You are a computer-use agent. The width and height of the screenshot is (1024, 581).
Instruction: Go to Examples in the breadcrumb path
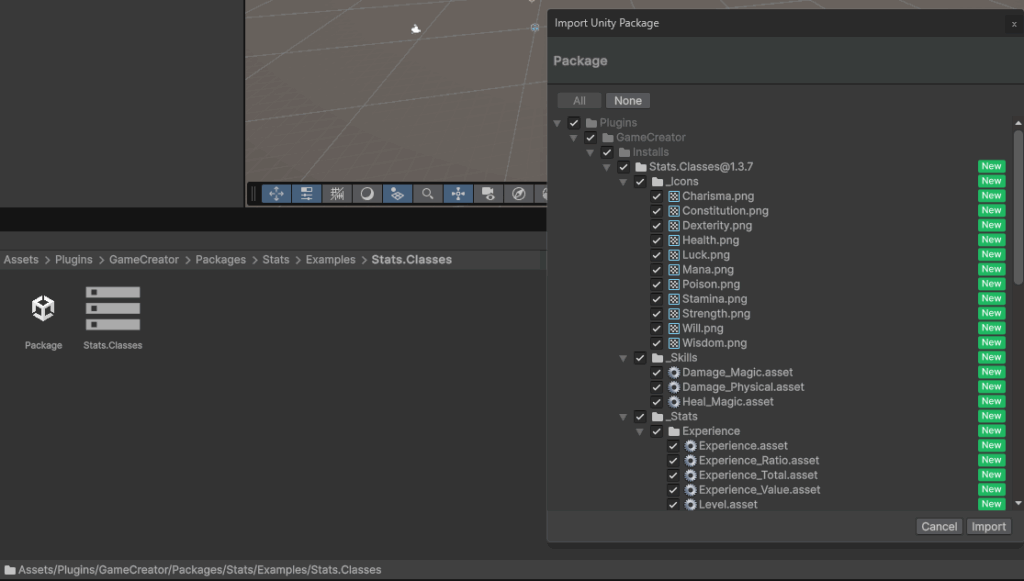[x=330, y=260]
